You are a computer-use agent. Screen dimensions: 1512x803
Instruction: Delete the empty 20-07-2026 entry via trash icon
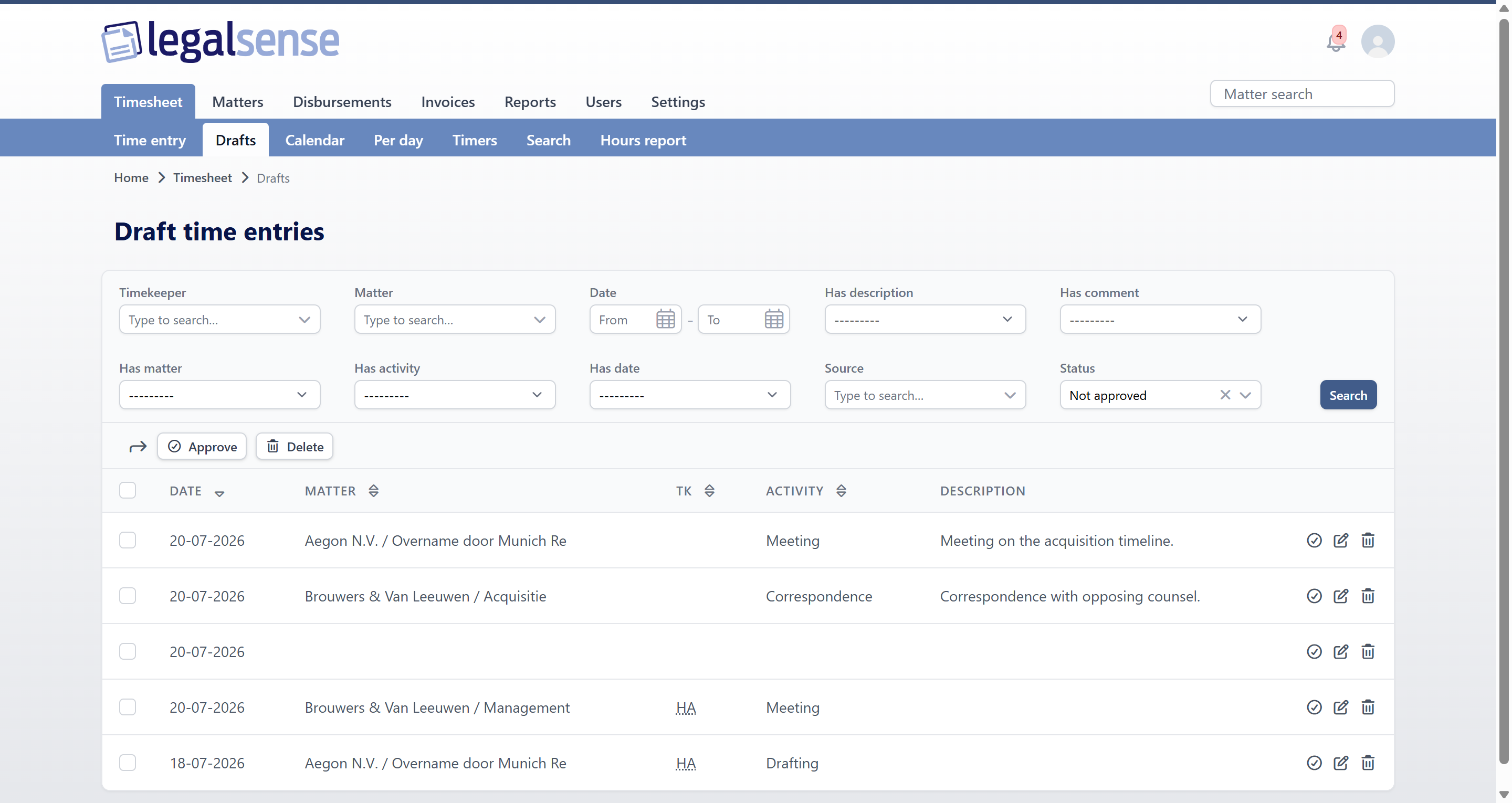1368,651
